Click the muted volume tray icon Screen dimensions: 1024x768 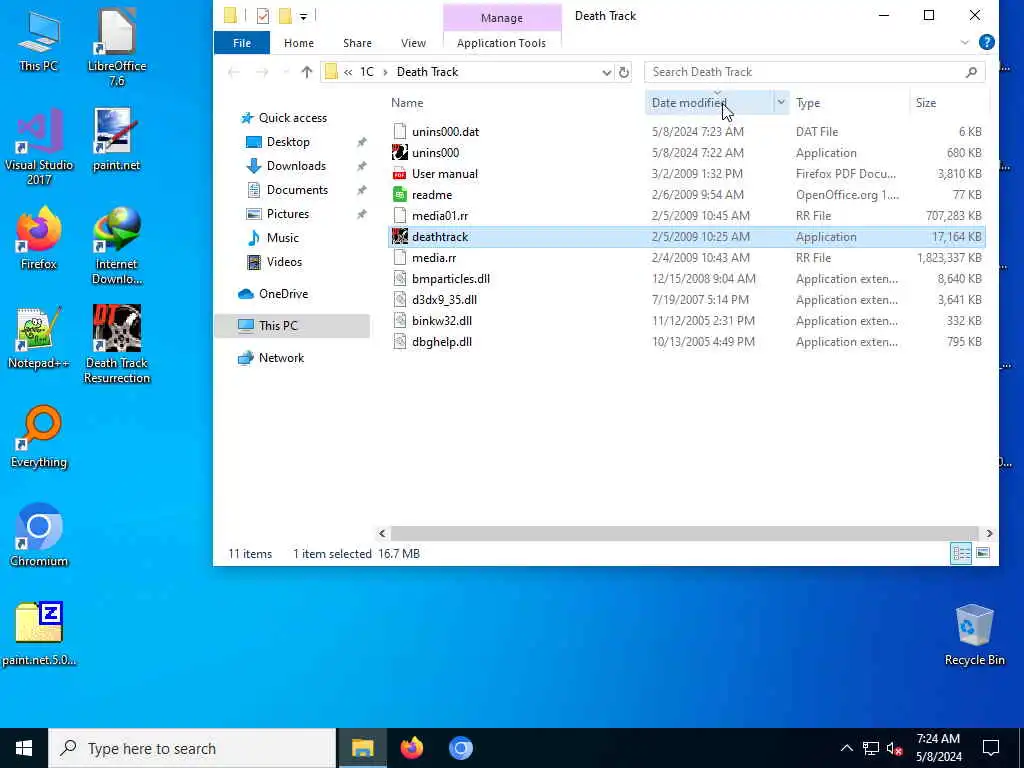(894, 748)
